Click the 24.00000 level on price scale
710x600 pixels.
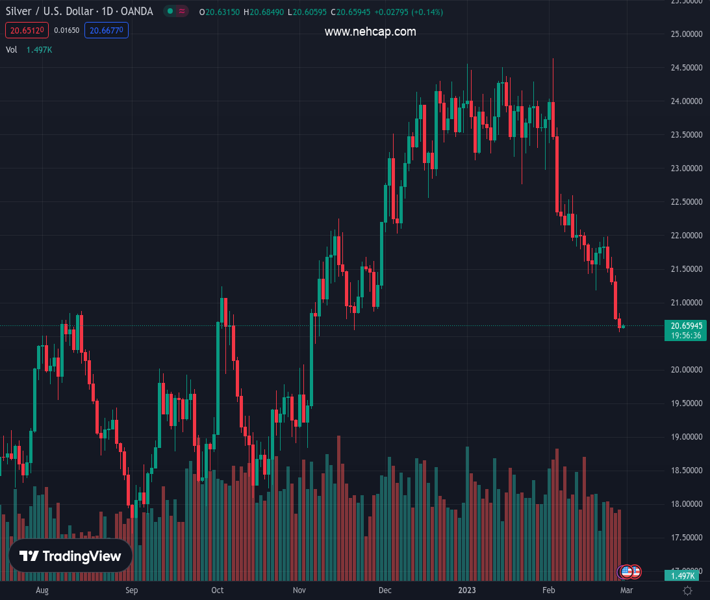(x=685, y=101)
